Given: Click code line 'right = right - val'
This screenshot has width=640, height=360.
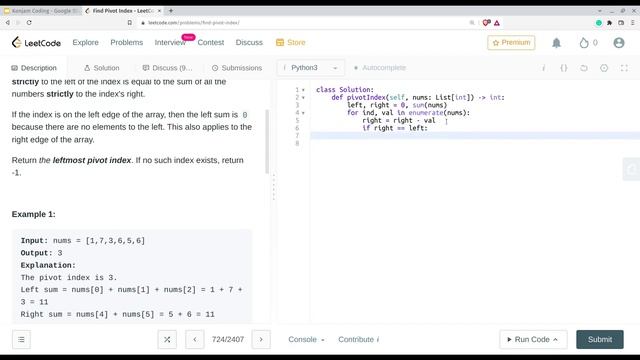Looking at the screenshot, I should coord(399,120).
